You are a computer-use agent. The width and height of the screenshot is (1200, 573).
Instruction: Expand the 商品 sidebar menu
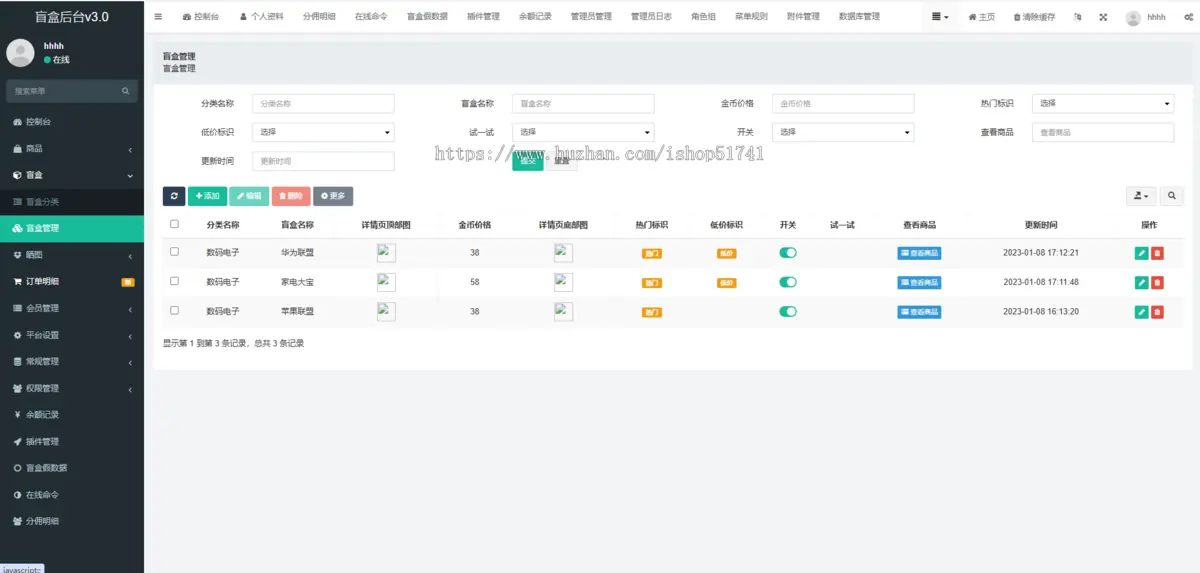(72, 149)
